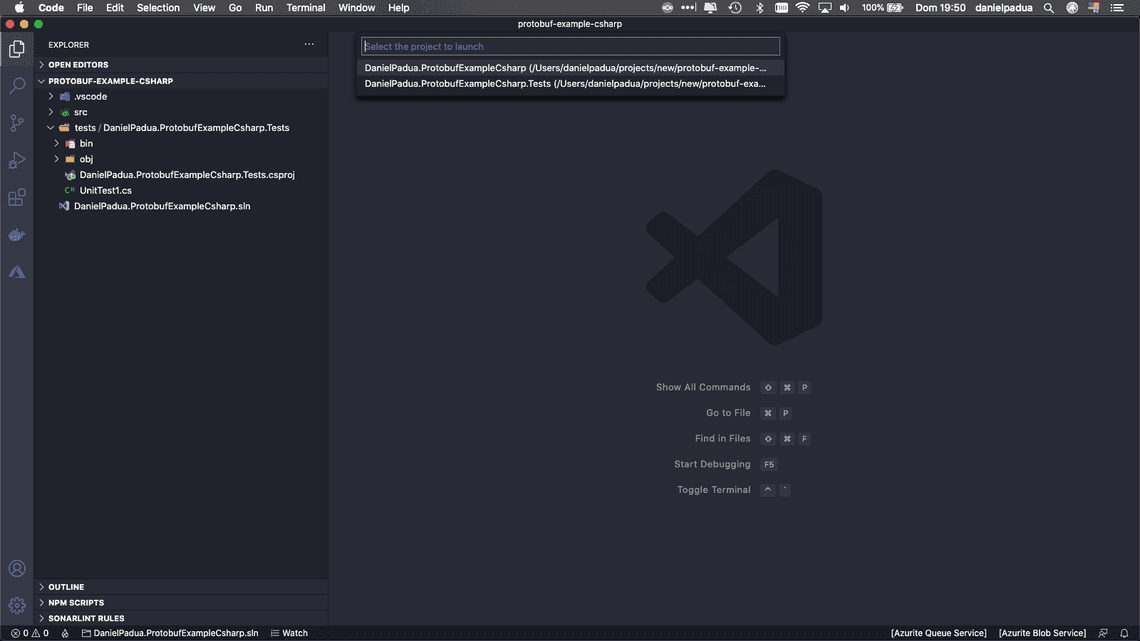Expand the NPM SCRIPTS section
The width and height of the screenshot is (1140, 641).
click(76, 603)
